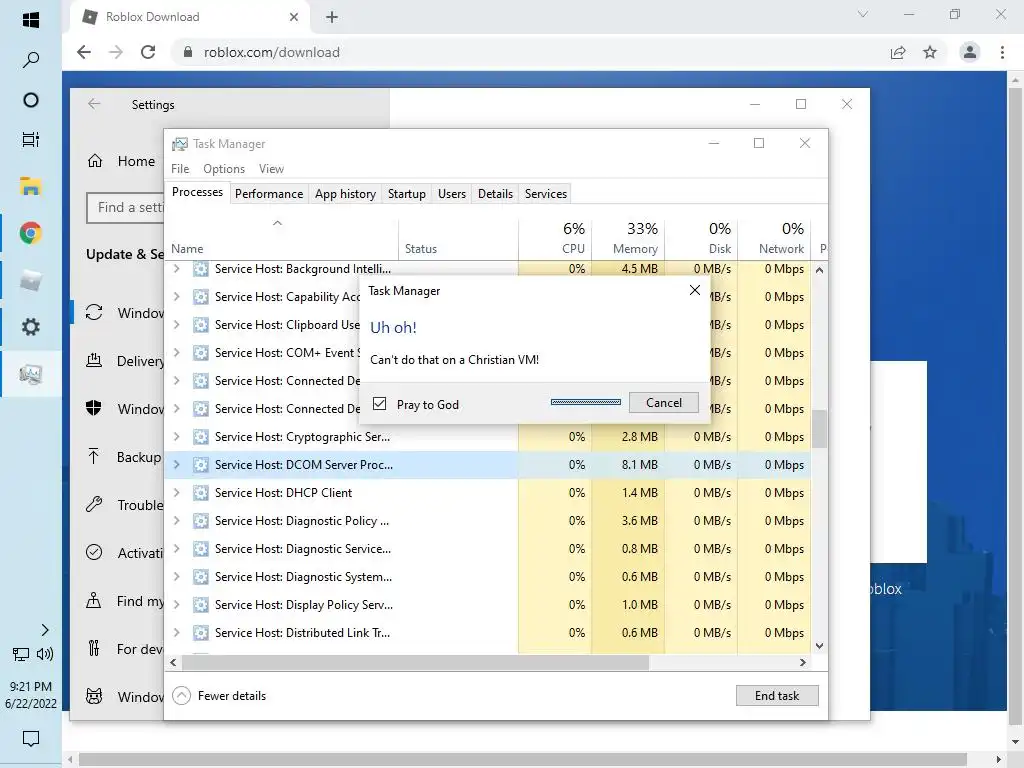This screenshot has height=768, width=1024.
Task: Toggle the Pray to God checkbox
Action: pos(379,404)
